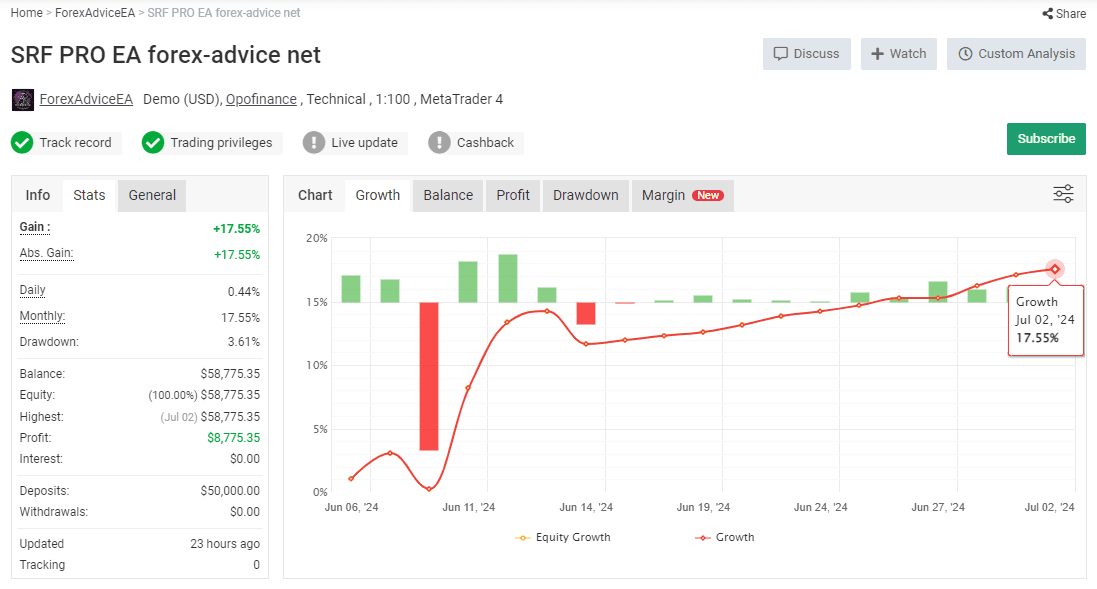Click the Trading privileges green checkmark
The image size is (1097, 589).
click(x=153, y=143)
